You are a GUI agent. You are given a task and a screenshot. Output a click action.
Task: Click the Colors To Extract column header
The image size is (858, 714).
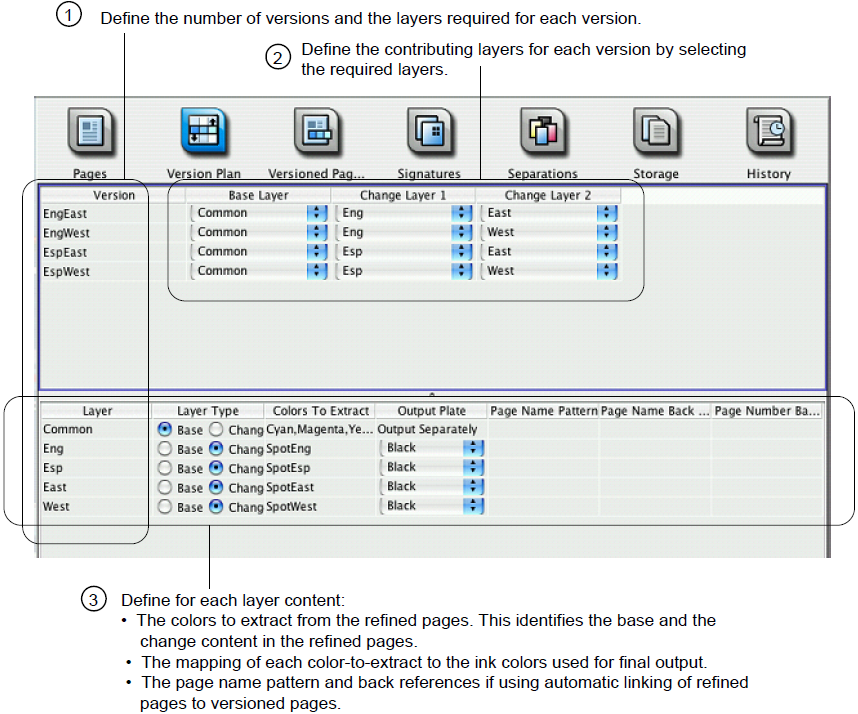tap(320, 411)
